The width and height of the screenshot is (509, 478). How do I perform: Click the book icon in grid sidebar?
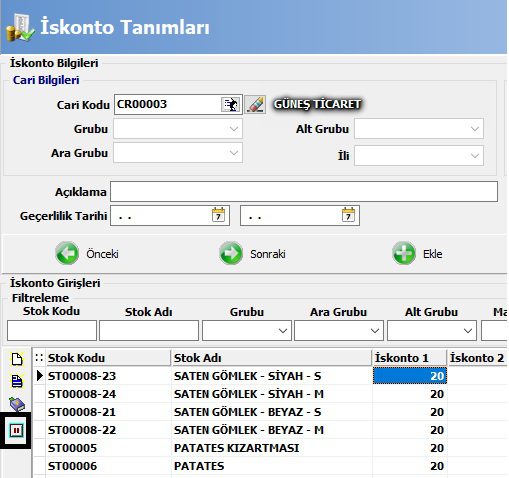point(17,404)
